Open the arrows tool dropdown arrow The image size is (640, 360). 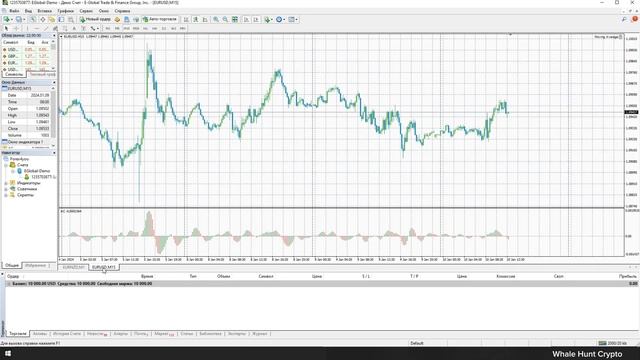click(98, 29)
